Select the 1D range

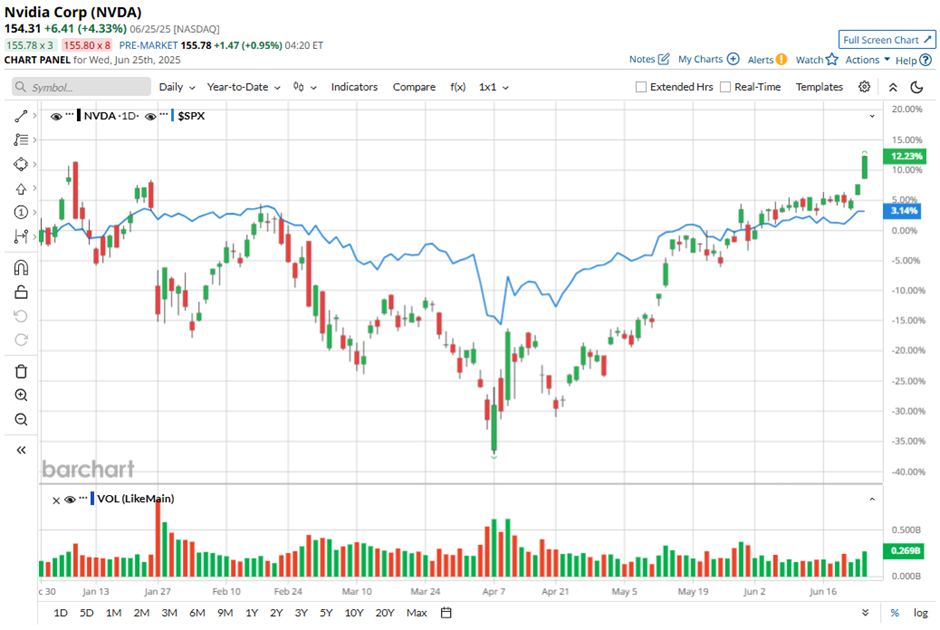pos(61,613)
